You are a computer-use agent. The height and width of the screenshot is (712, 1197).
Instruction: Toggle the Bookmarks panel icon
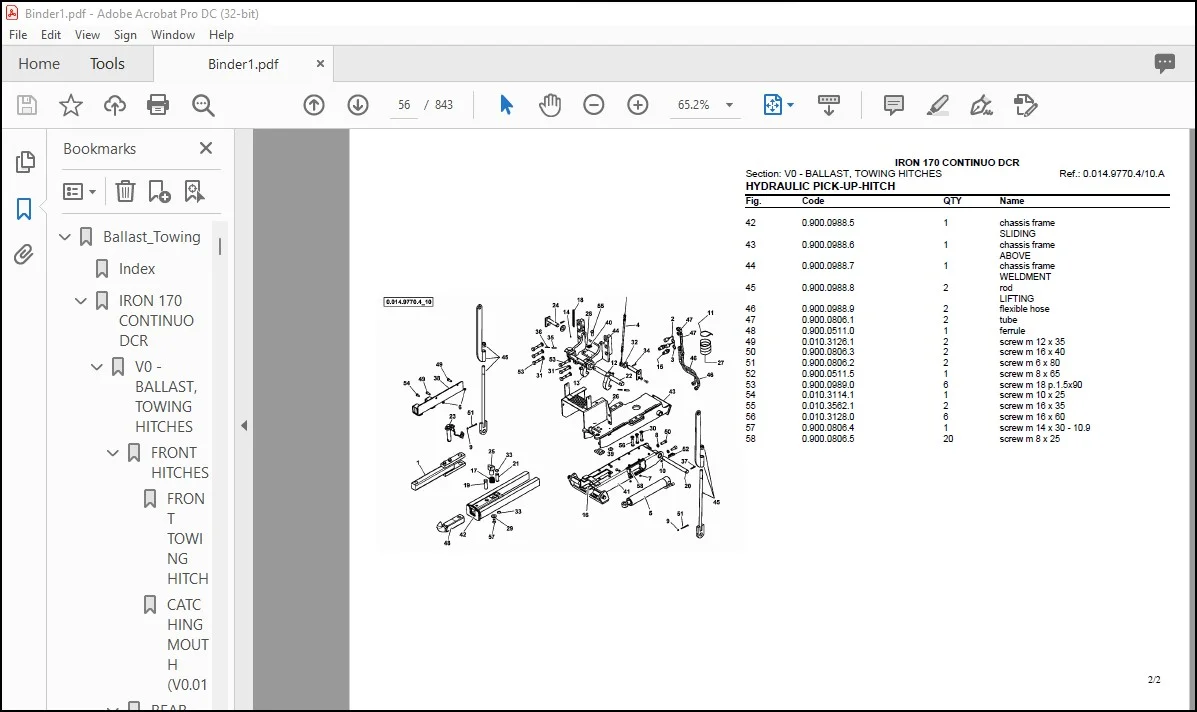(x=24, y=208)
